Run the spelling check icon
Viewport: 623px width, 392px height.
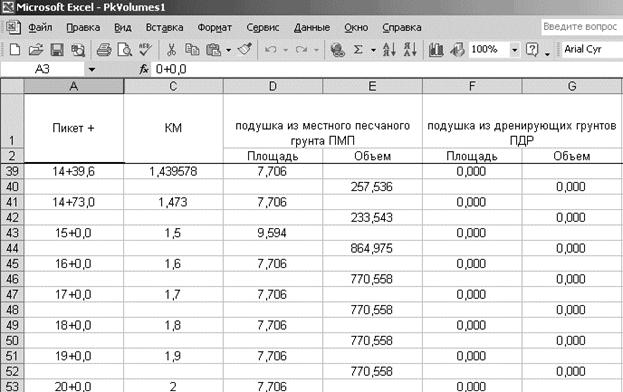[x=145, y=50]
